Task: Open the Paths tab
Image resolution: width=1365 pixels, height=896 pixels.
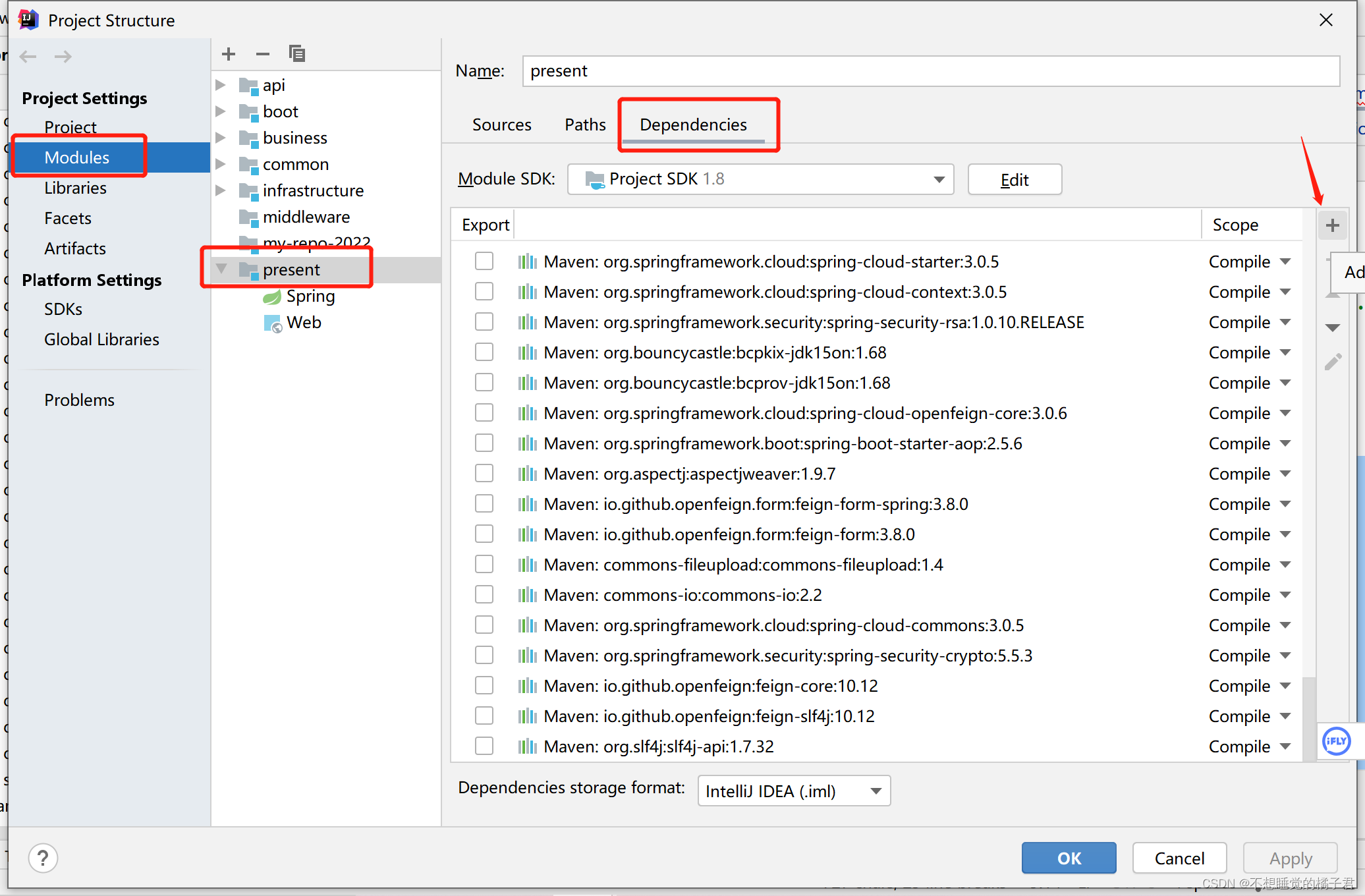Action: [x=585, y=125]
